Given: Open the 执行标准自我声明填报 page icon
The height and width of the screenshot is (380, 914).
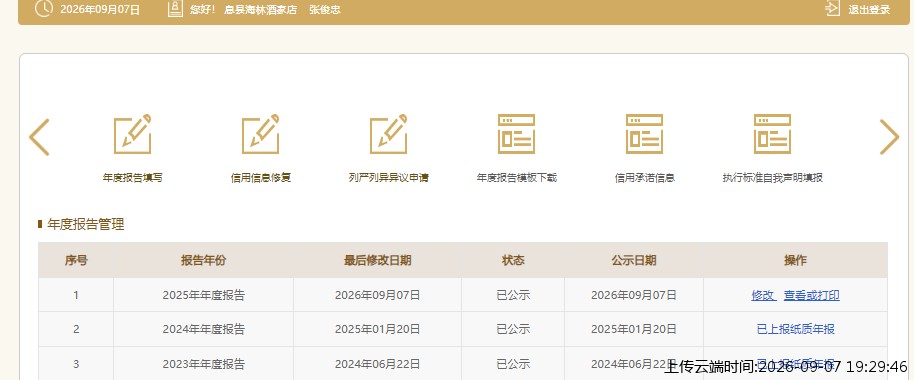Looking at the screenshot, I should (772, 133).
